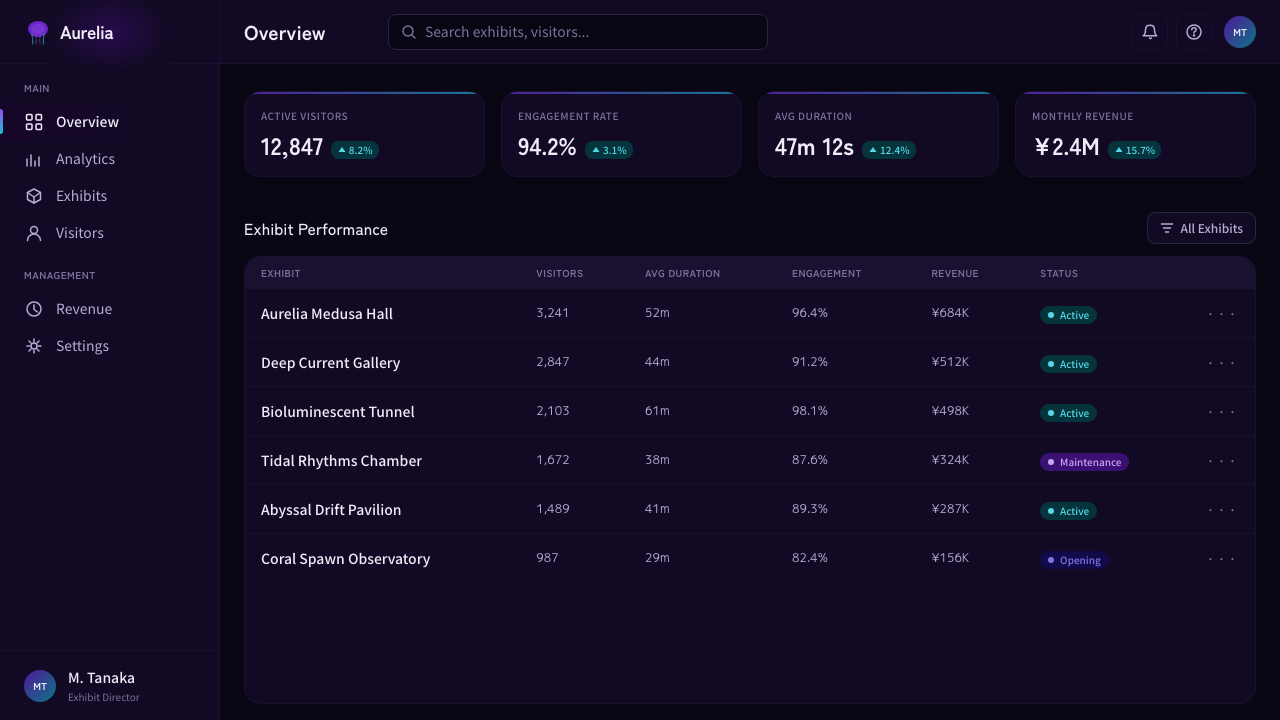
Task: Open the help question mark icon
Action: [x=1194, y=32]
